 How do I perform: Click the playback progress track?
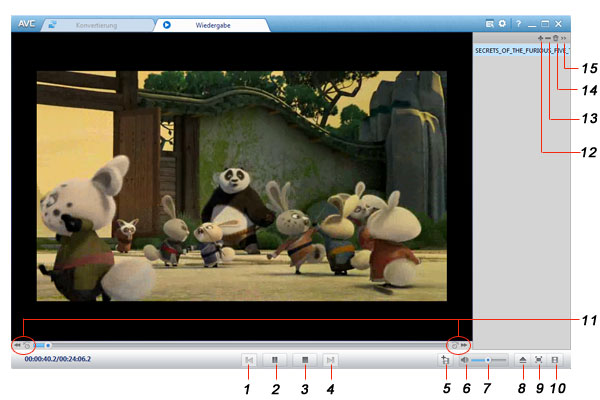click(241, 345)
